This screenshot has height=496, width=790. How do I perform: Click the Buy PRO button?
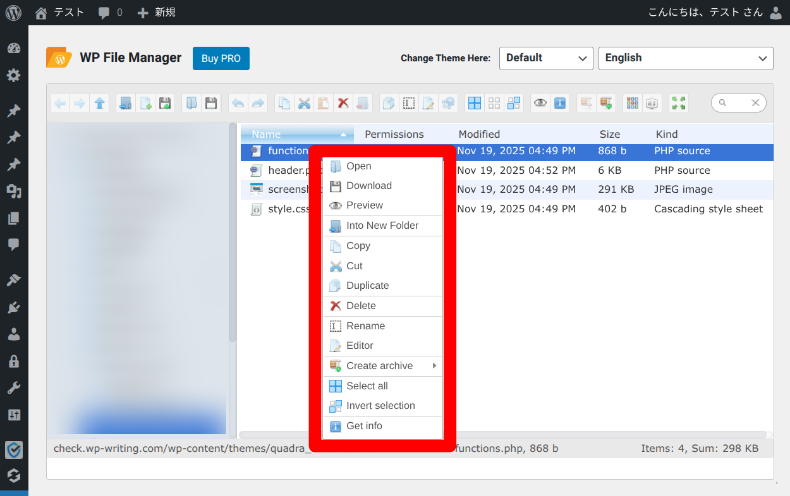click(x=221, y=58)
